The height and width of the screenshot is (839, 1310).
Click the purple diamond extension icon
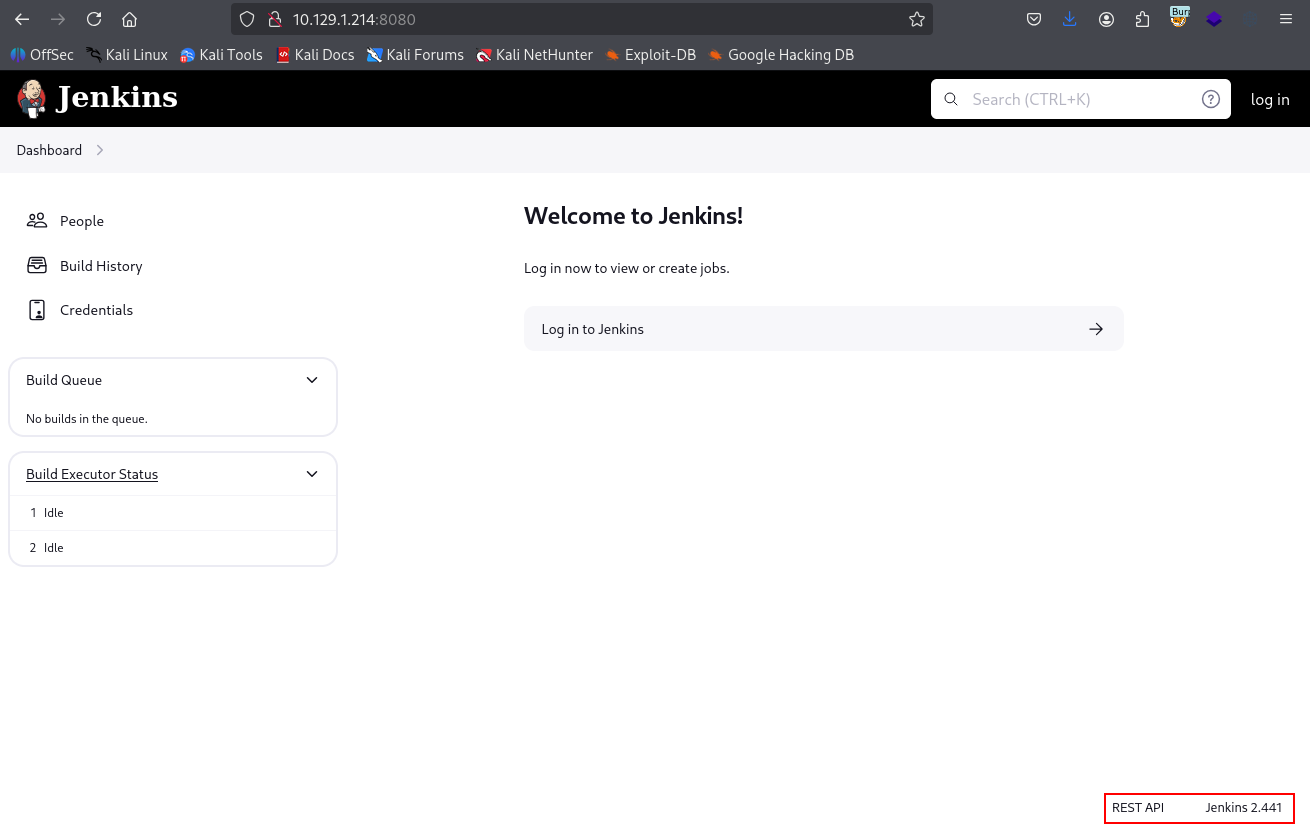point(1214,19)
